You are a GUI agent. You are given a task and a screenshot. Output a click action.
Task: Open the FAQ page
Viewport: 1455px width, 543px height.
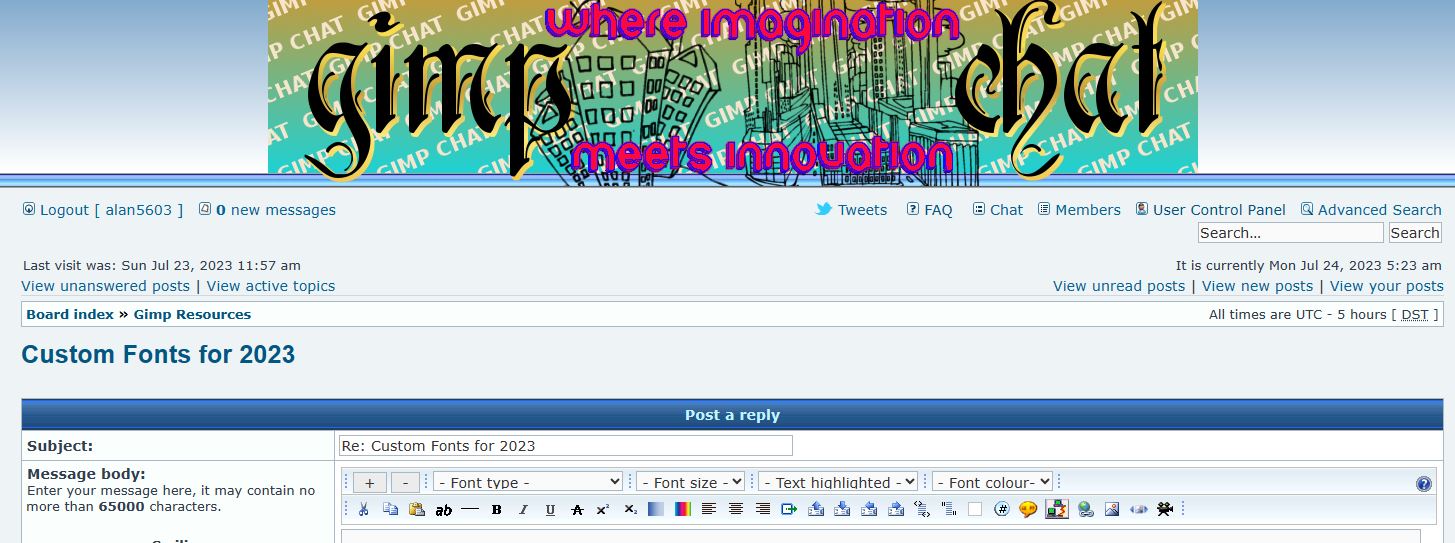click(x=929, y=210)
